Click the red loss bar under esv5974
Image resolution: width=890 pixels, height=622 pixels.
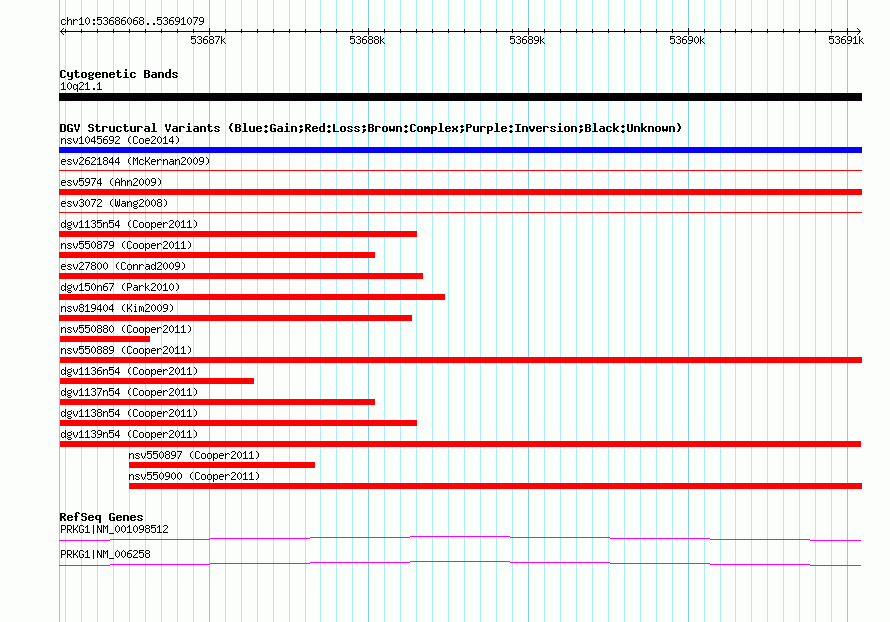[x=460, y=192]
